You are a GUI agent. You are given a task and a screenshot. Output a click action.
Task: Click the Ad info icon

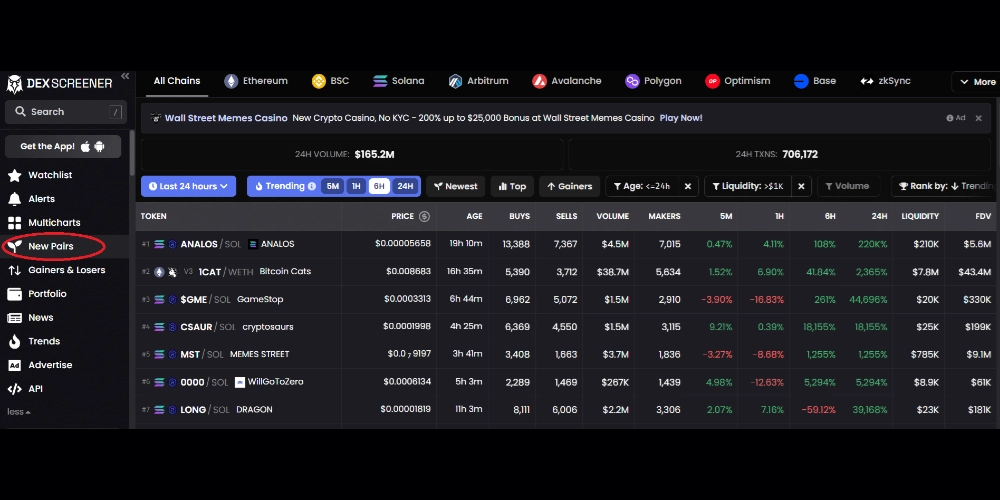(950, 118)
